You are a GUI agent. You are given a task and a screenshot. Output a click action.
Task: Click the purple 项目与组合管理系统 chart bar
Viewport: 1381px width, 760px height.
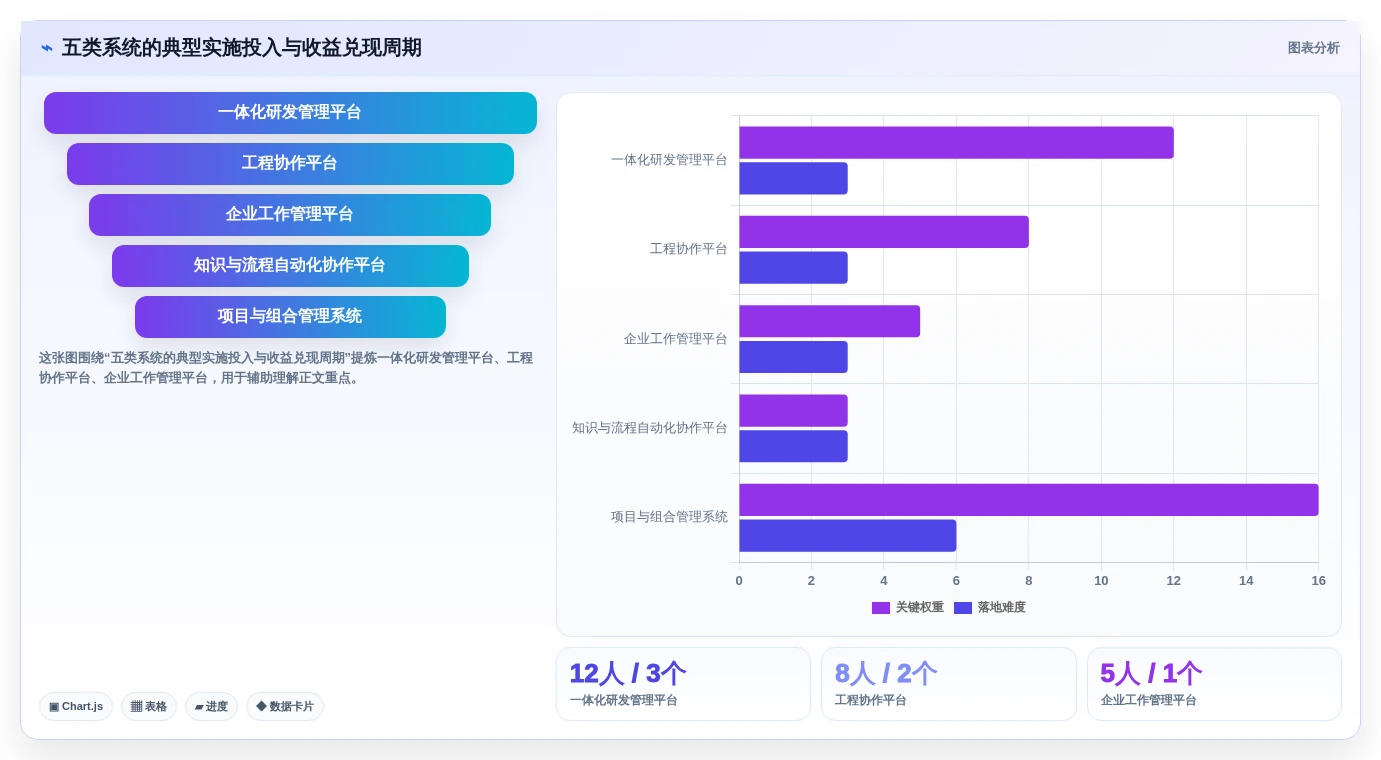1029,500
